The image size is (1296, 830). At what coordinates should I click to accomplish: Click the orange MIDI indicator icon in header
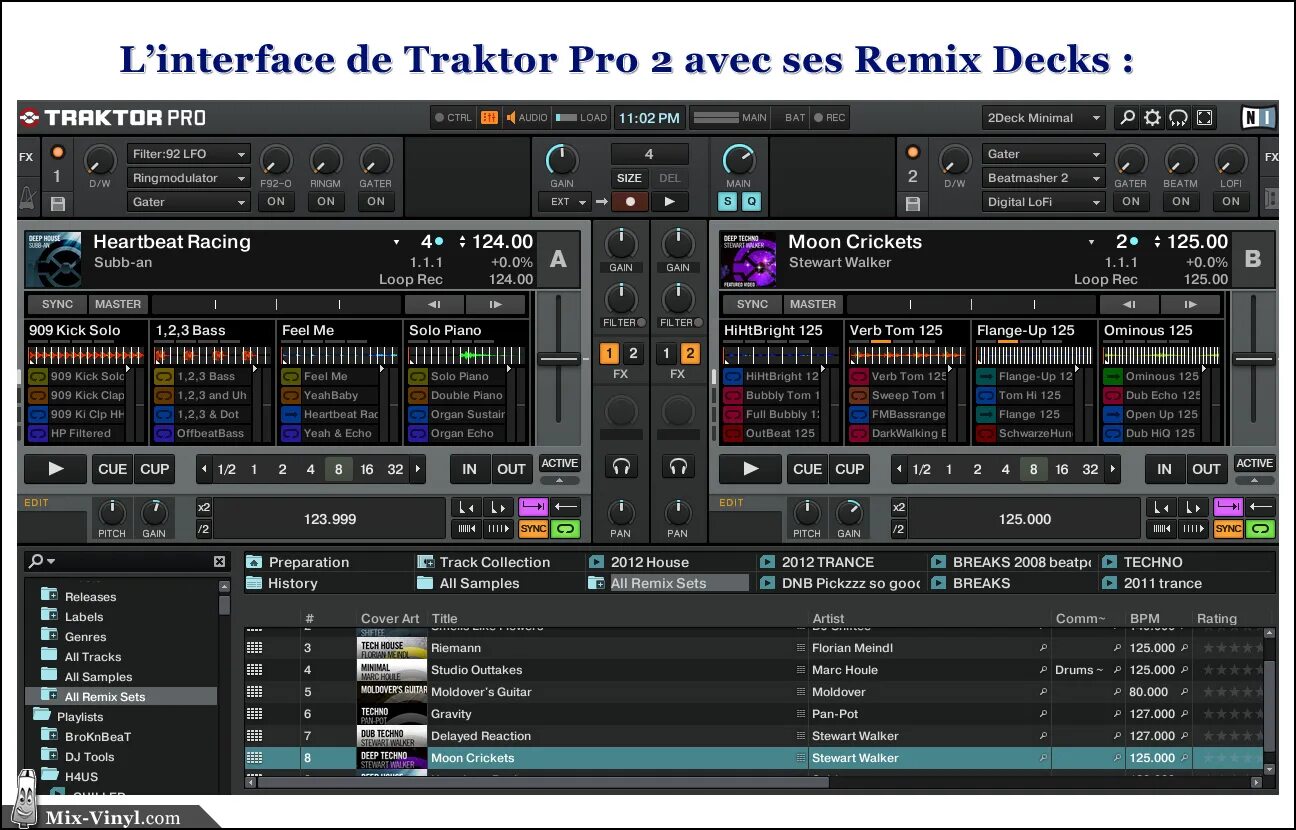489,118
